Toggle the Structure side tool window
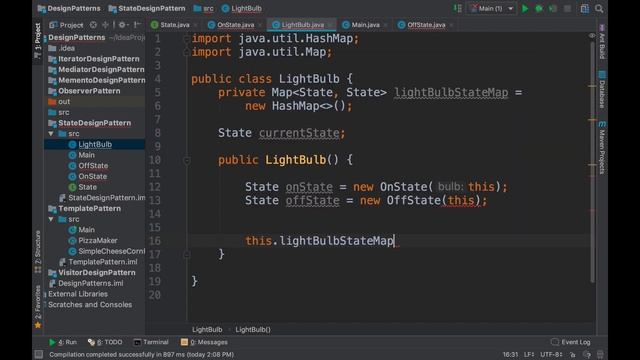 (x=38, y=251)
